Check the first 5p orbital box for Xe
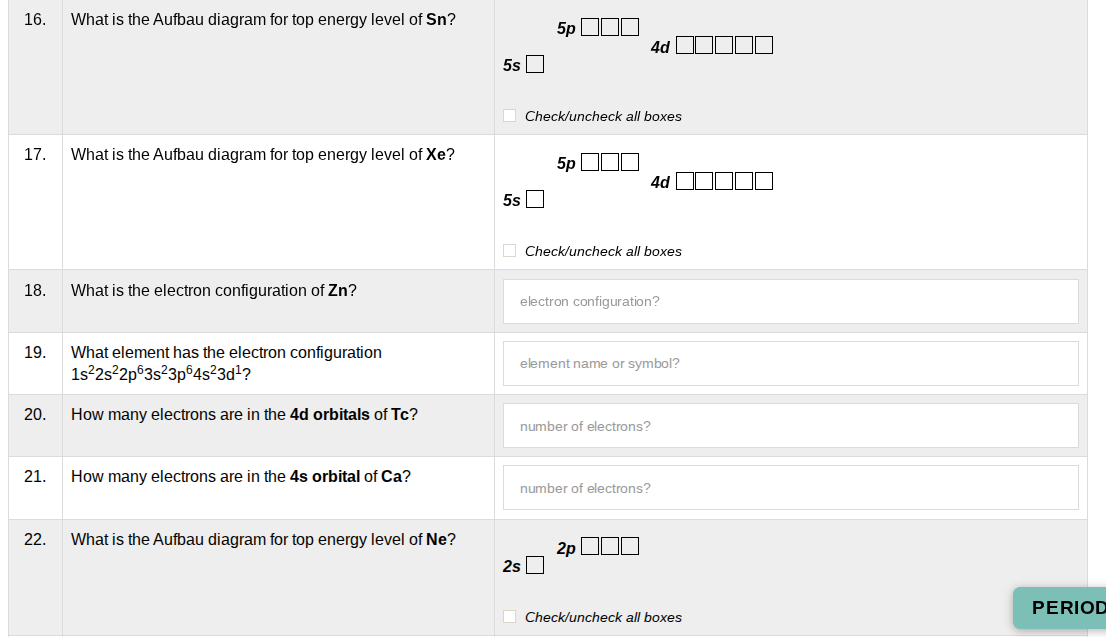The width and height of the screenshot is (1106, 637). (x=589, y=161)
